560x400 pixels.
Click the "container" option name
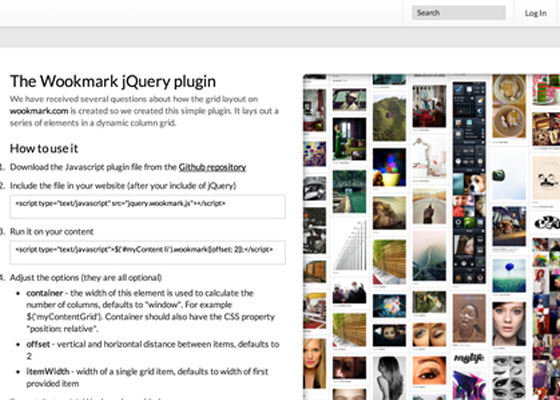45,293
